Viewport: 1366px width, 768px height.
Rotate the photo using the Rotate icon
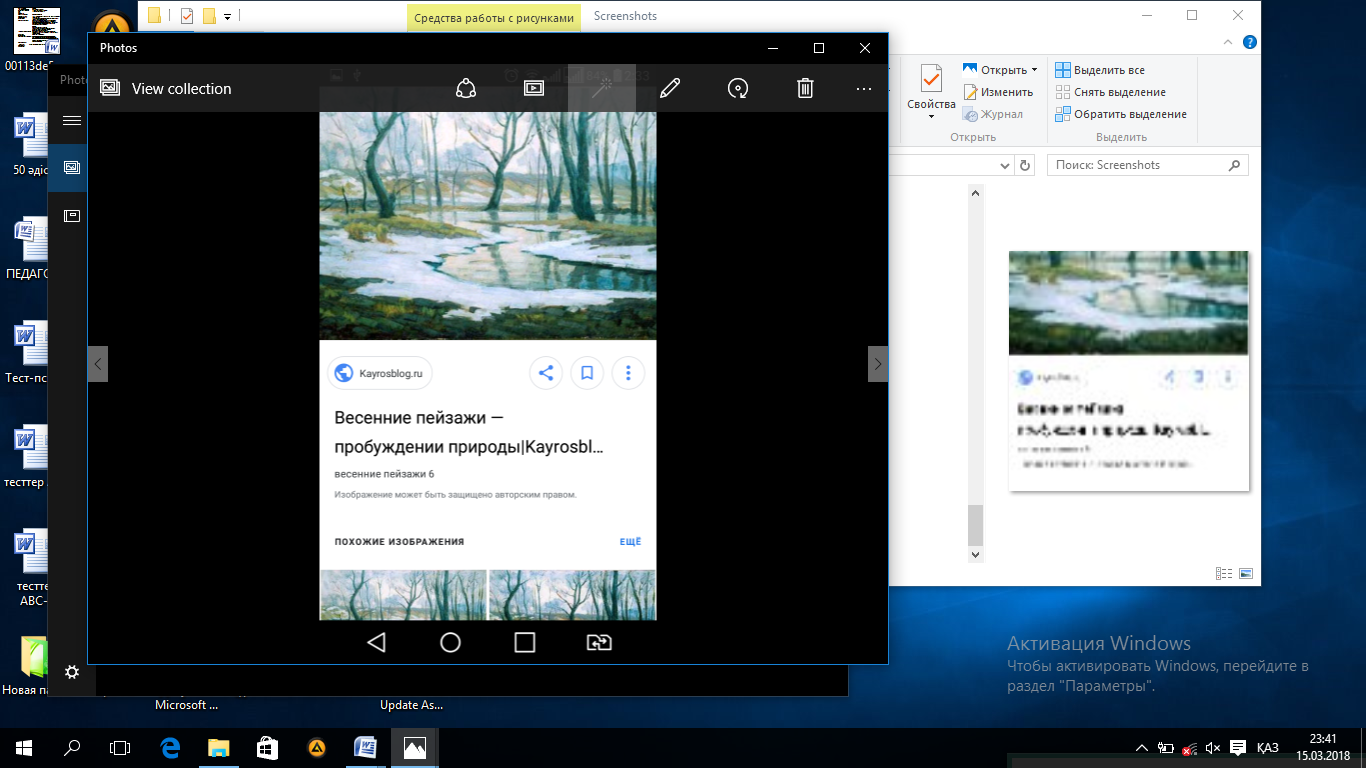[737, 88]
